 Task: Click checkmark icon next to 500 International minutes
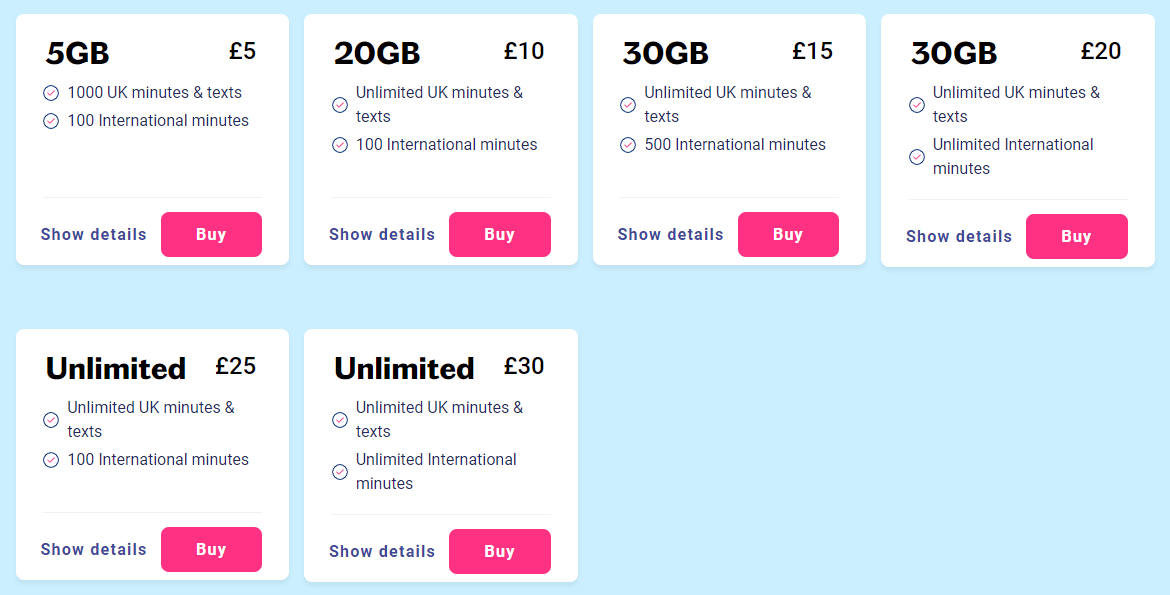coord(628,145)
